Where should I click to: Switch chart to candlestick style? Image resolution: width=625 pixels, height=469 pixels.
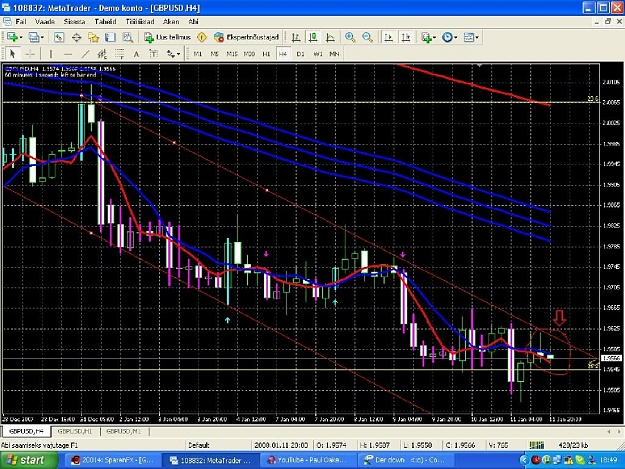[x=313, y=37]
